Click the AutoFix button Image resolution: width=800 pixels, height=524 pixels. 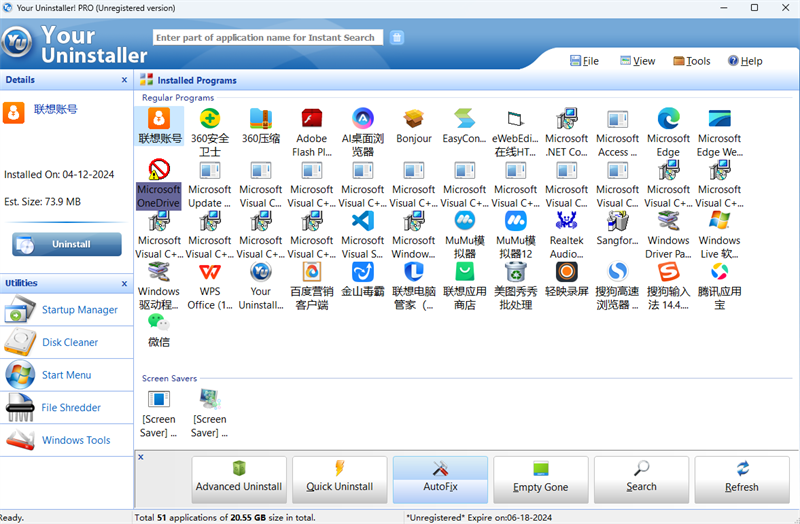coord(440,479)
